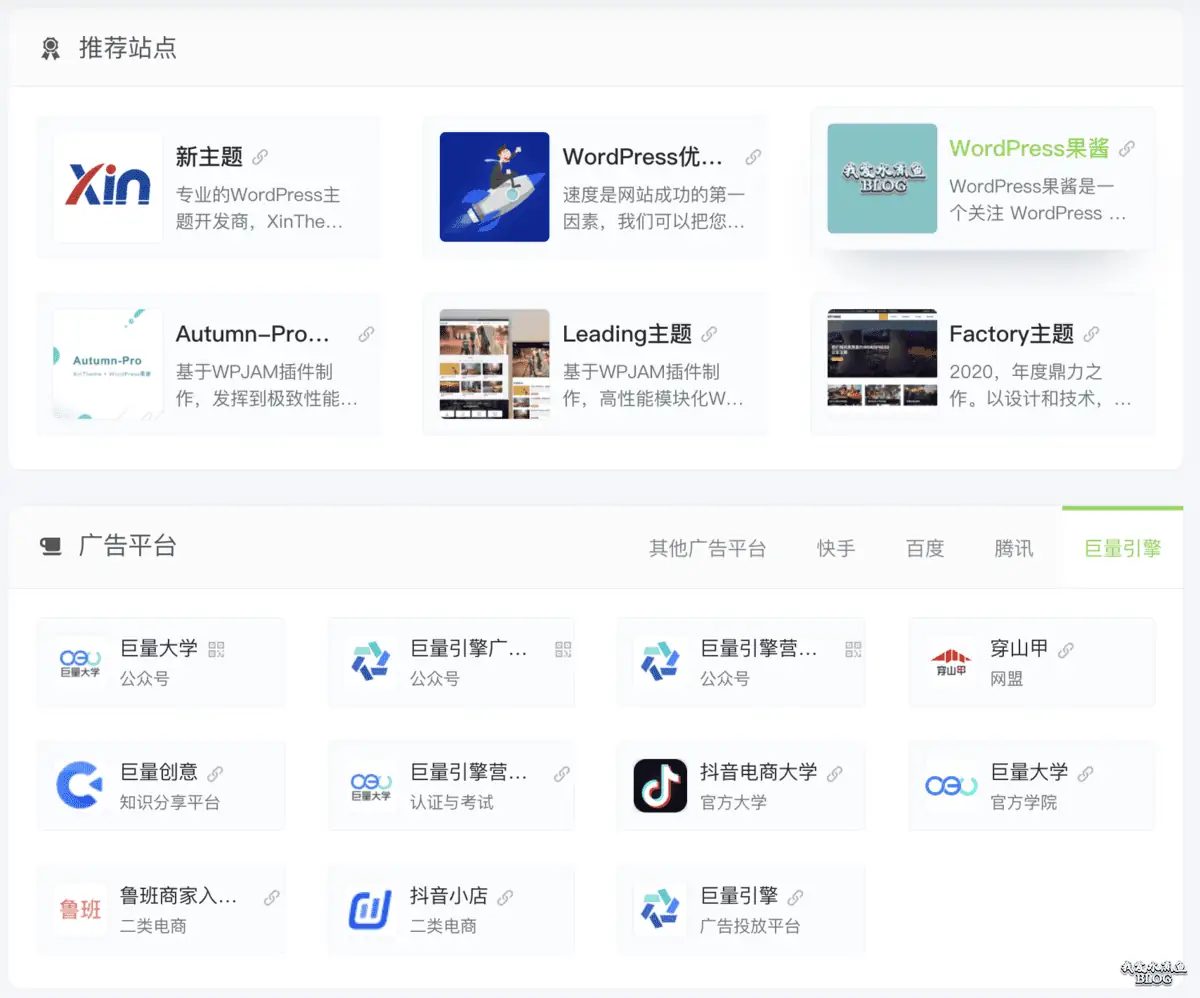This screenshot has height=998, width=1200.
Task: Select the red 鲁班 commerce icon
Action: click(80, 910)
